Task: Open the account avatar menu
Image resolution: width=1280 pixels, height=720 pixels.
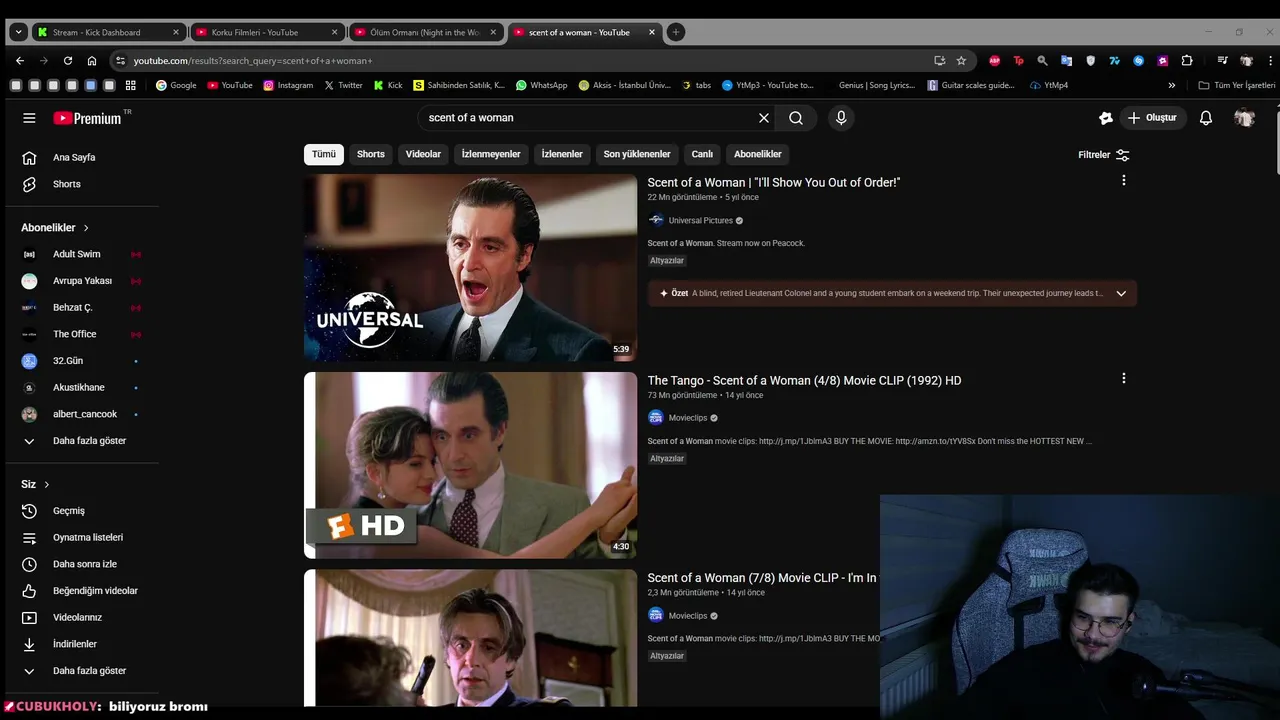Action: [x=1244, y=118]
